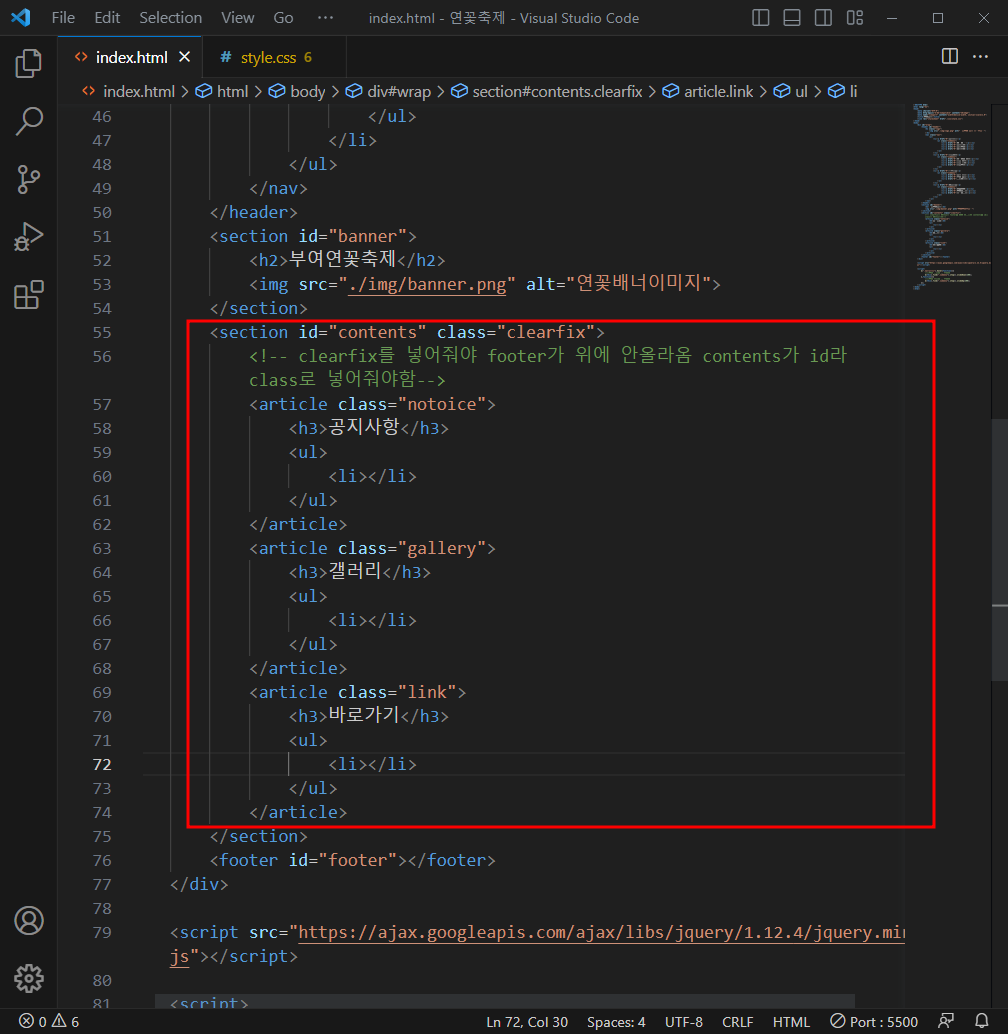Image resolution: width=1008 pixels, height=1034 pixels.
Task: Click the VS Code logo icon
Action: (21, 17)
